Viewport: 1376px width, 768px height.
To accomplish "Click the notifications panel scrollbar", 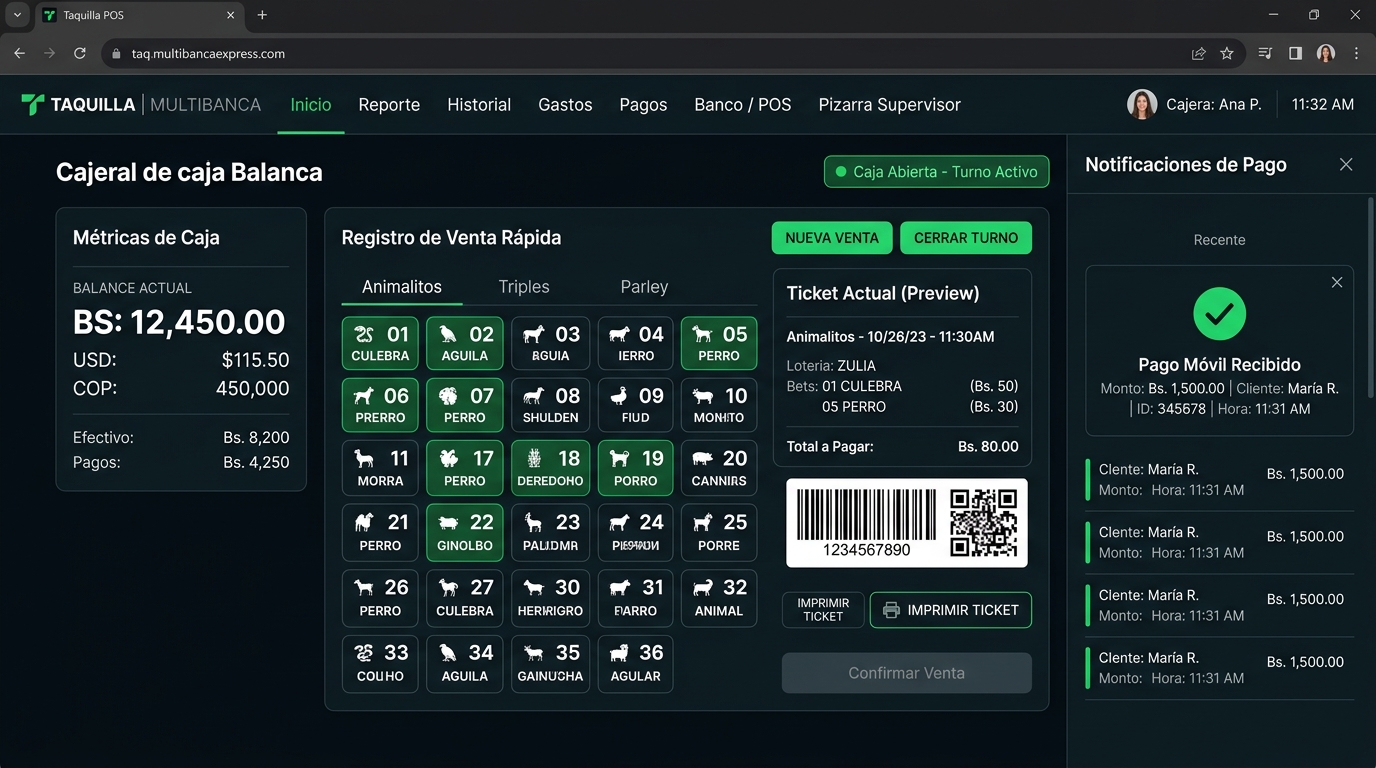I will coord(1371,297).
